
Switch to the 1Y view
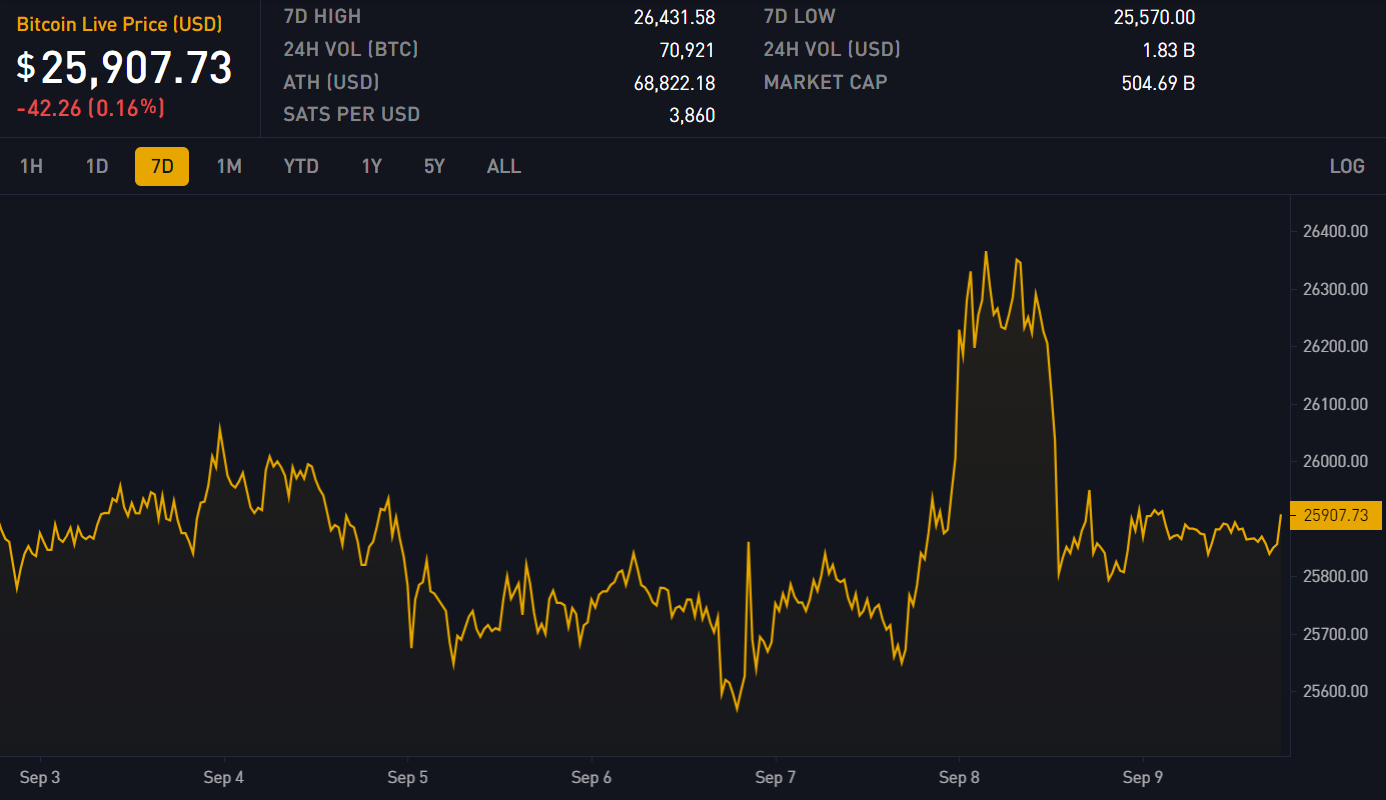coord(372,166)
